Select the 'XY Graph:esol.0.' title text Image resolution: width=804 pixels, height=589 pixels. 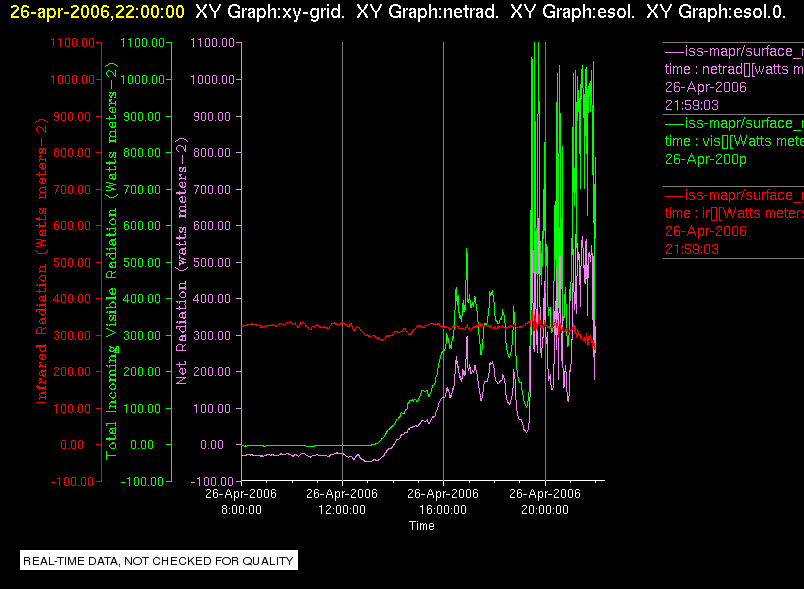tap(716, 12)
